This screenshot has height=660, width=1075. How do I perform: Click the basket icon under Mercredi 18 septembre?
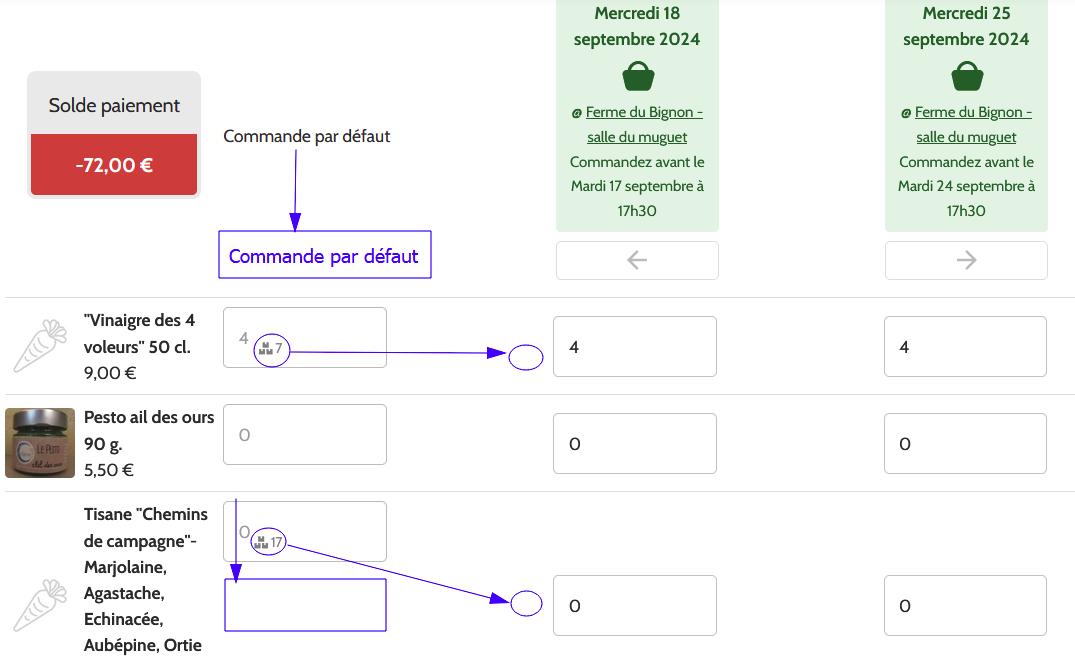pyautogui.click(x=637, y=76)
